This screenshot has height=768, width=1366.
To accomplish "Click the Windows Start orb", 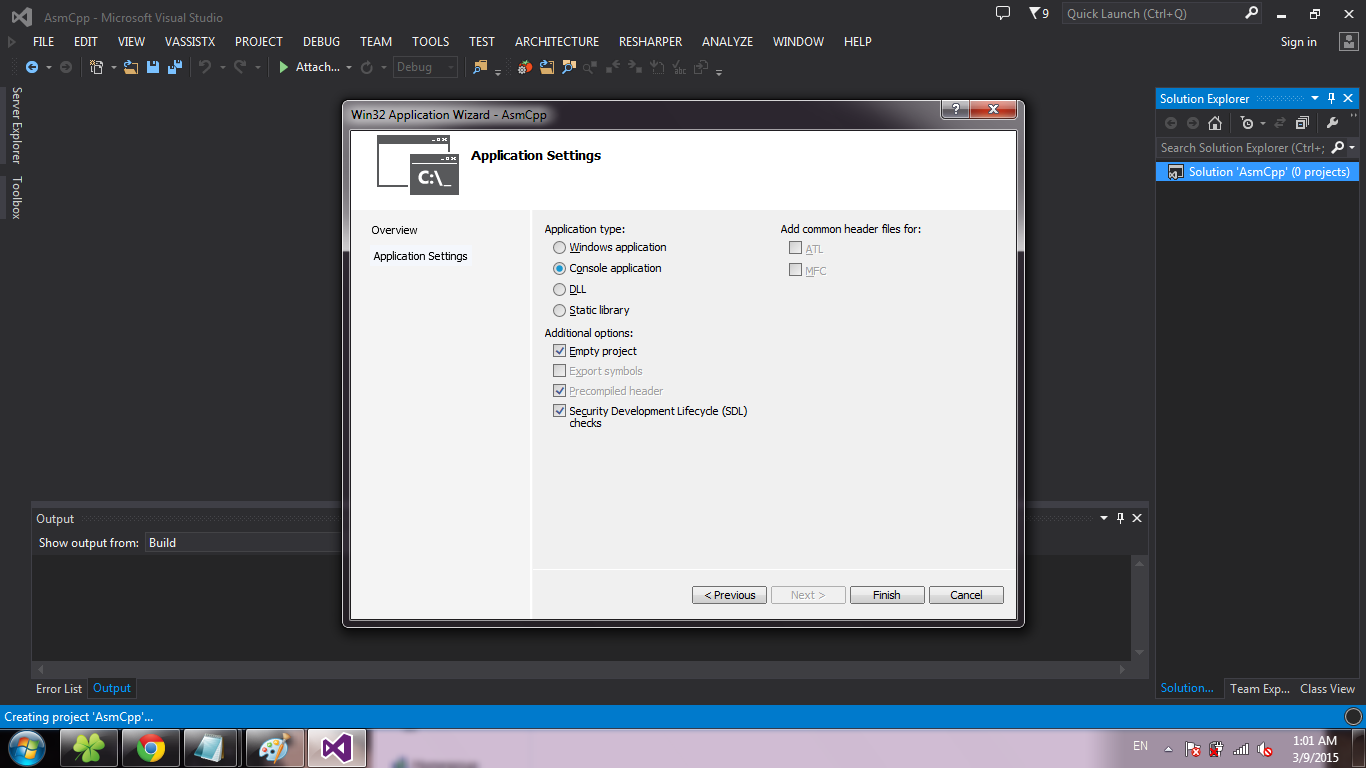I will (26, 748).
